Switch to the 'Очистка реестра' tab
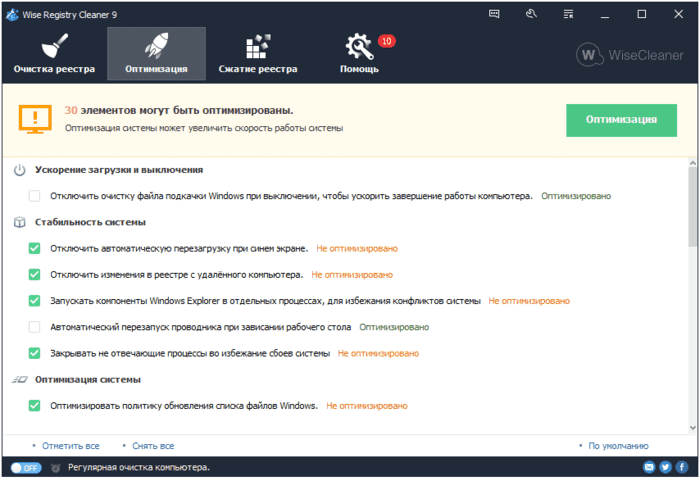Viewport: 700px width, 481px height. pos(55,54)
